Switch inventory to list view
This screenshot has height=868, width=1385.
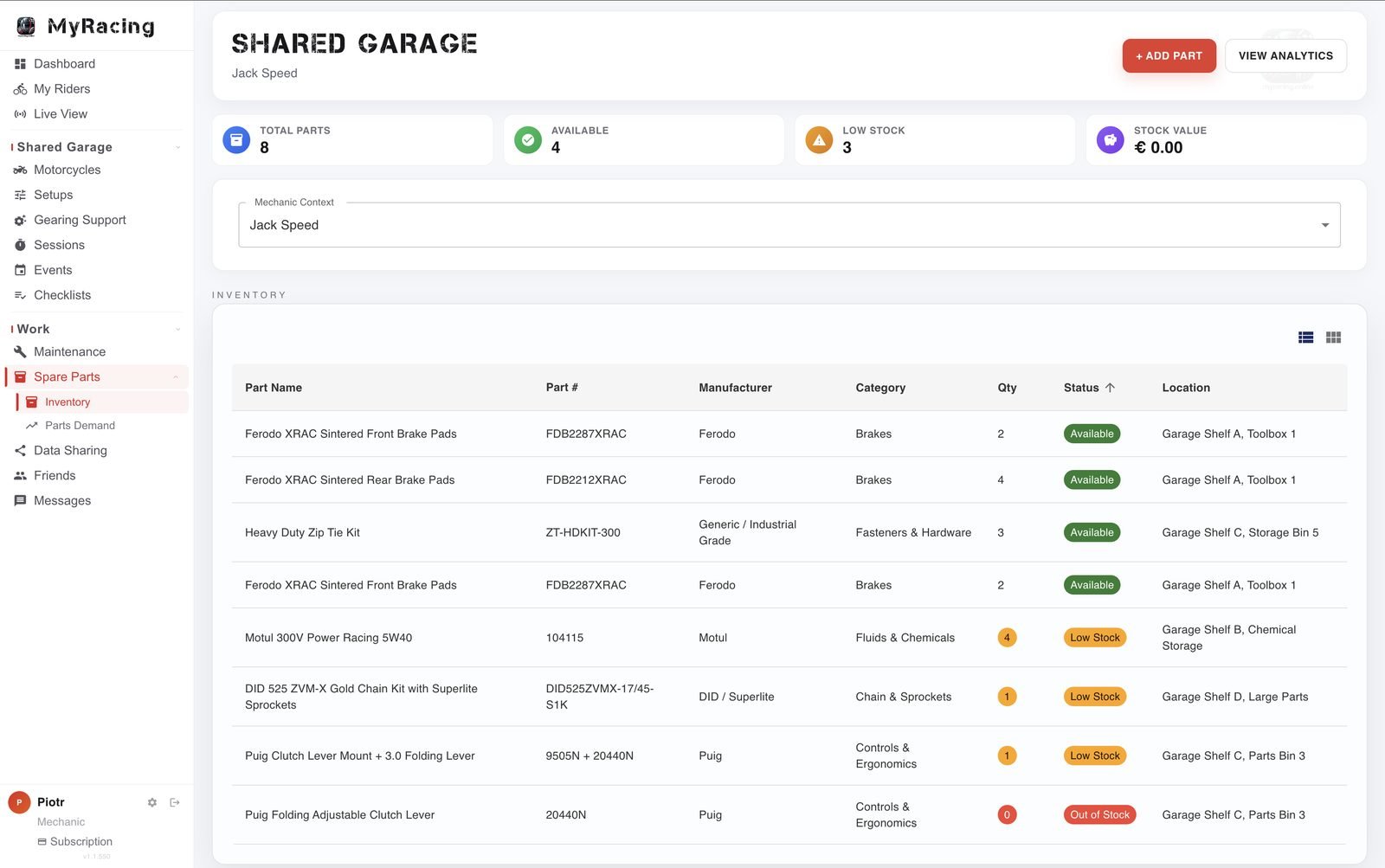1306,338
